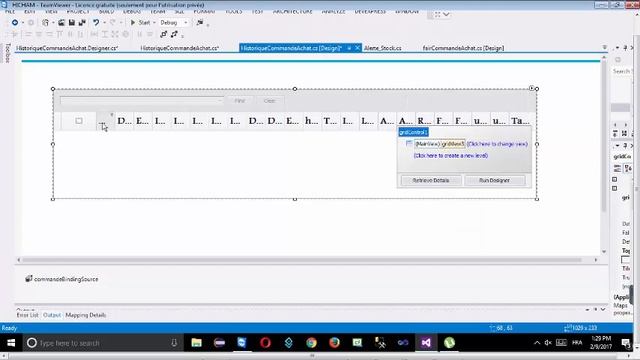The height and width of the screenshot is (360, 640).
Task: Click the Navigate Backward toolbar icon
Action: (x=15, y=22)
